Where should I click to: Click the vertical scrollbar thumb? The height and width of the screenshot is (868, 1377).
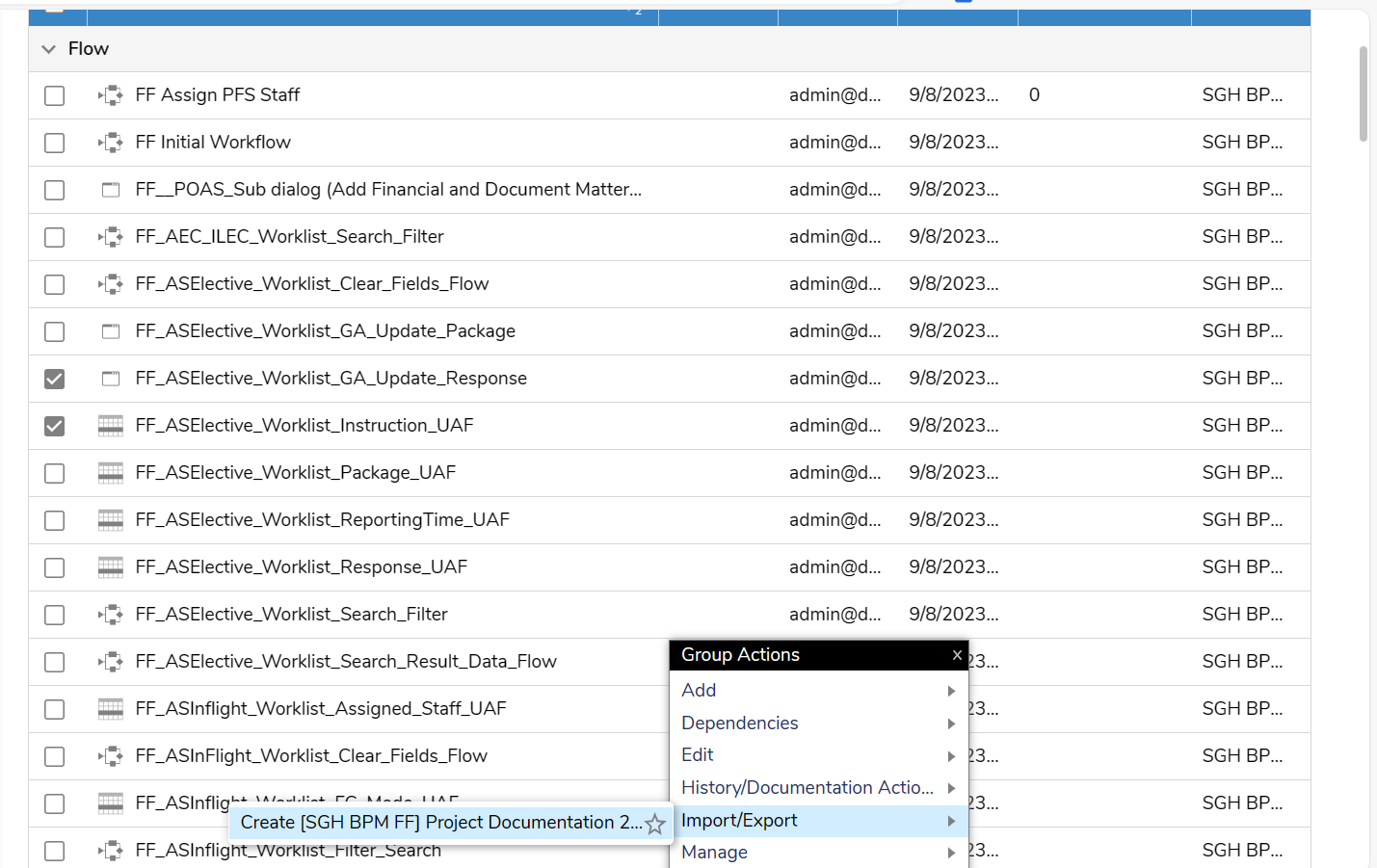click(1363, 93)
